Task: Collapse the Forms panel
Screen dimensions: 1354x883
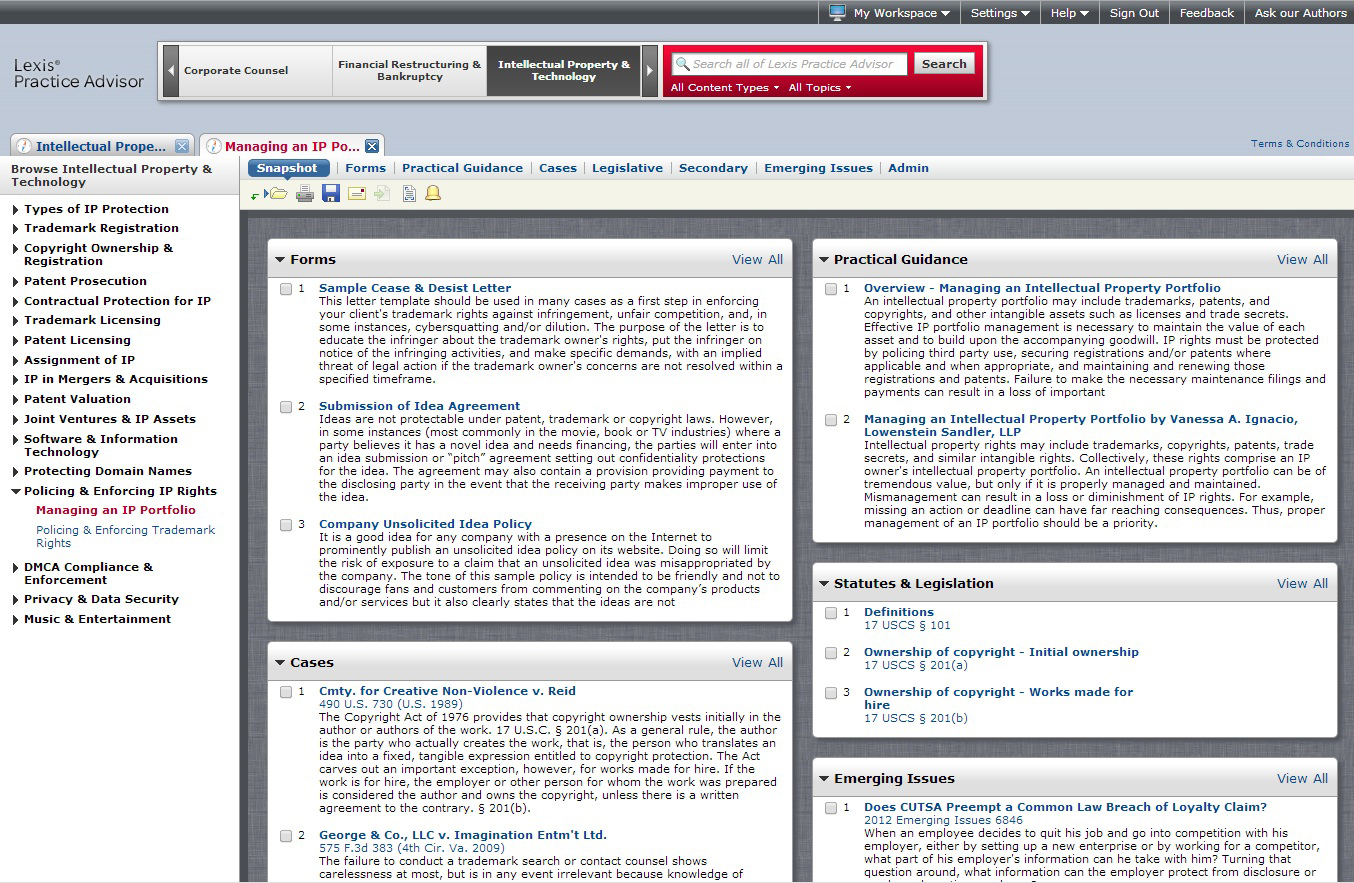Action: click(281, 260)
